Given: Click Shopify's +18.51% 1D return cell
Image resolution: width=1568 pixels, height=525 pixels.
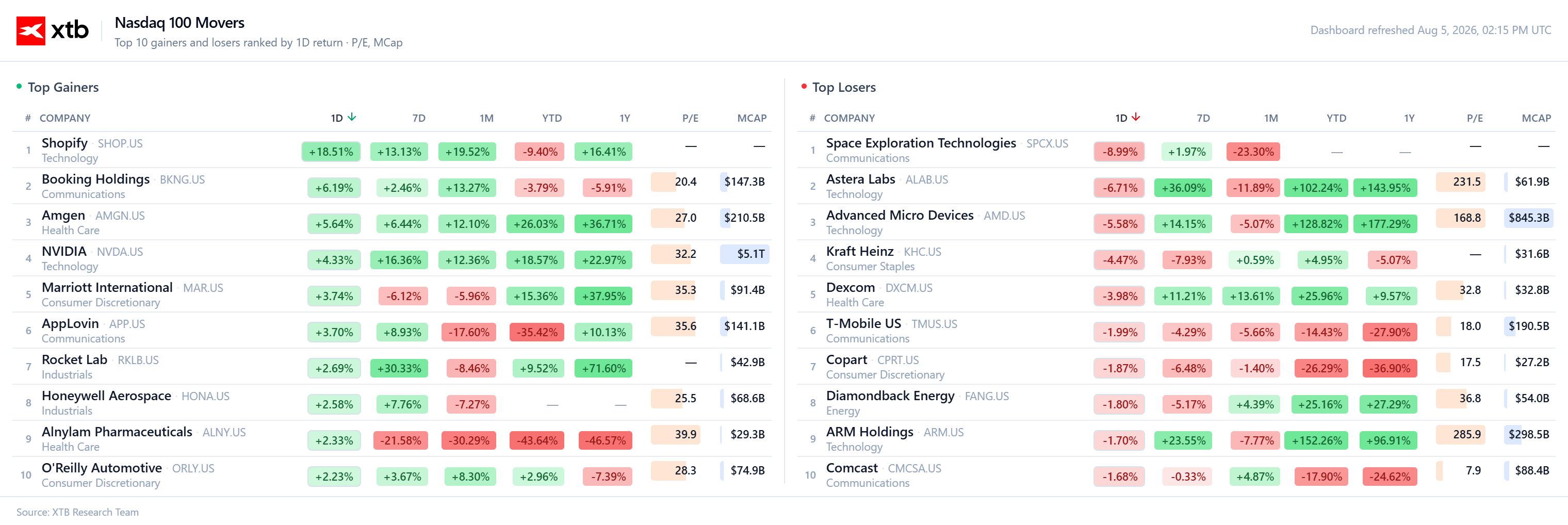Looking at the screenshot, I should [x=331, y=152].
